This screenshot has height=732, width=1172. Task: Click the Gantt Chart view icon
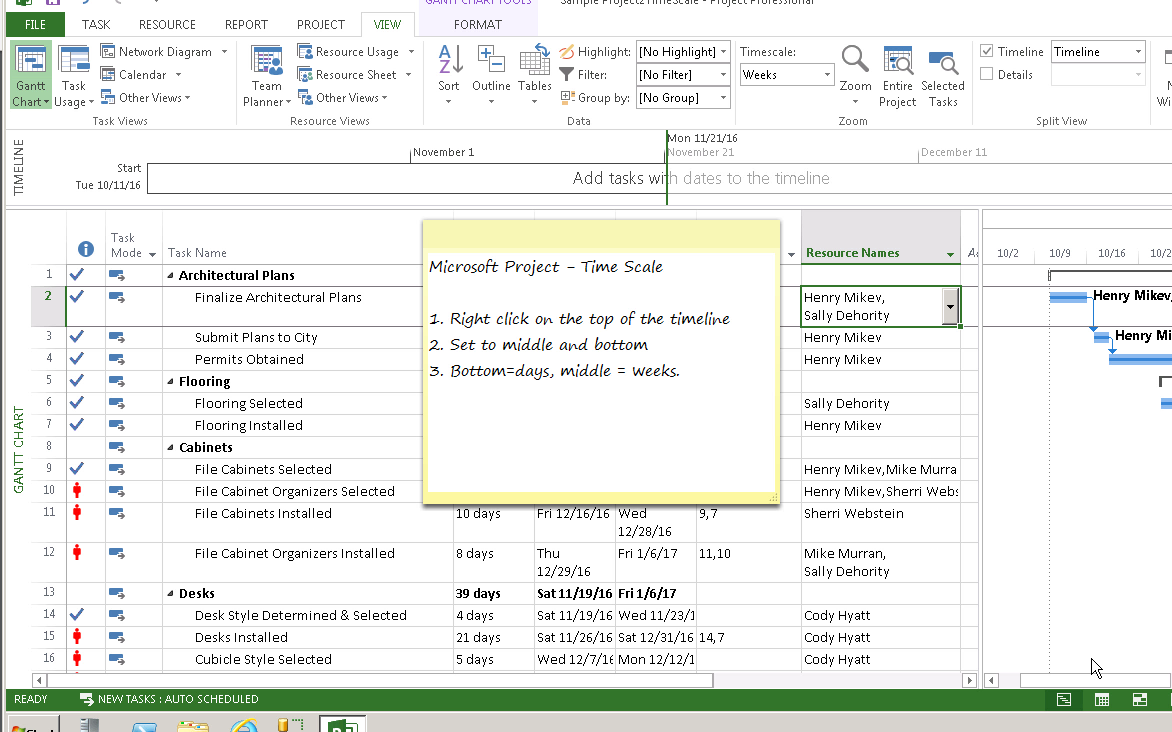pos(32,64)
